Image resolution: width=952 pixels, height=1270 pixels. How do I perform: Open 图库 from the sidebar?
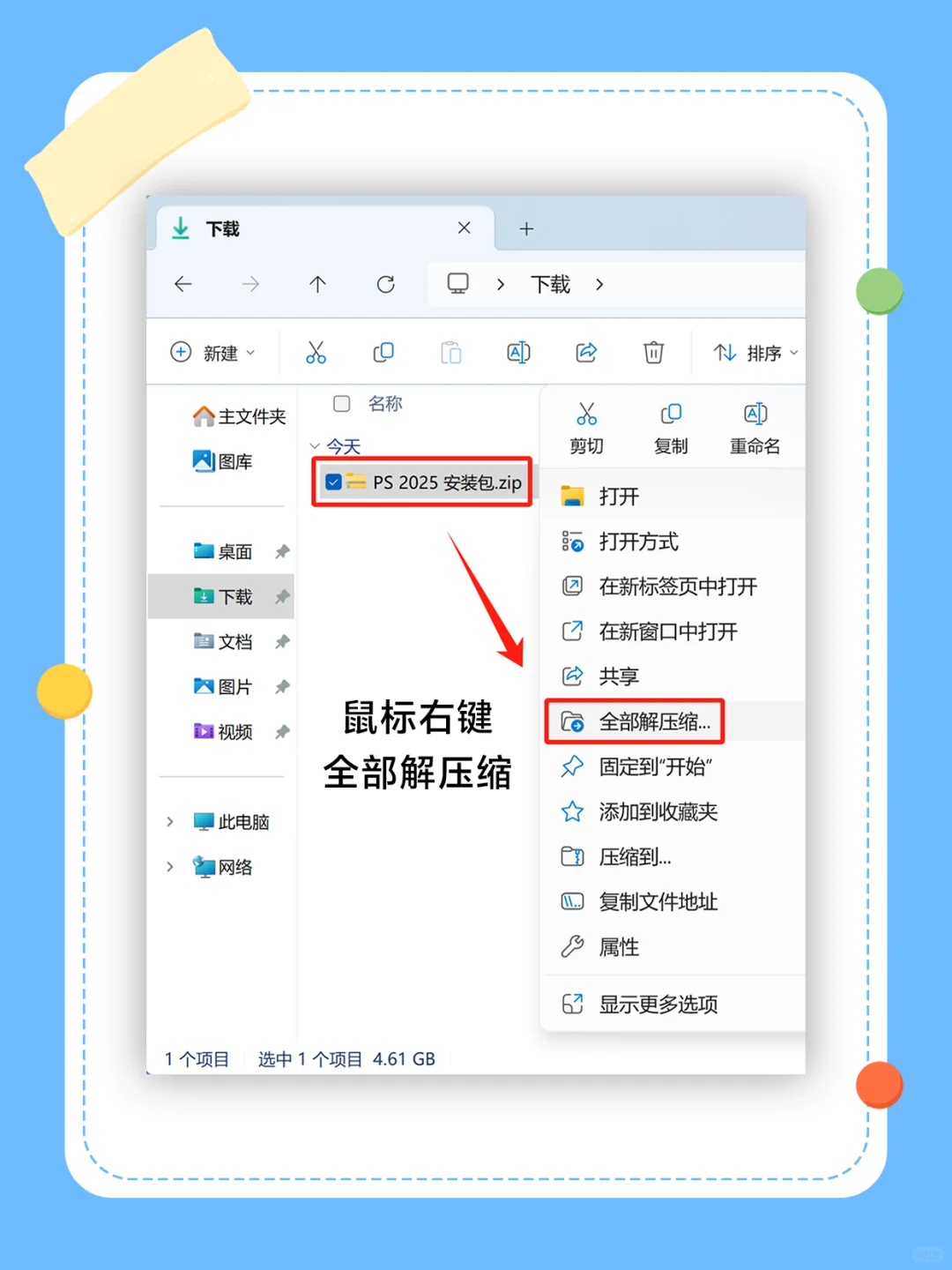click(233, 461)
